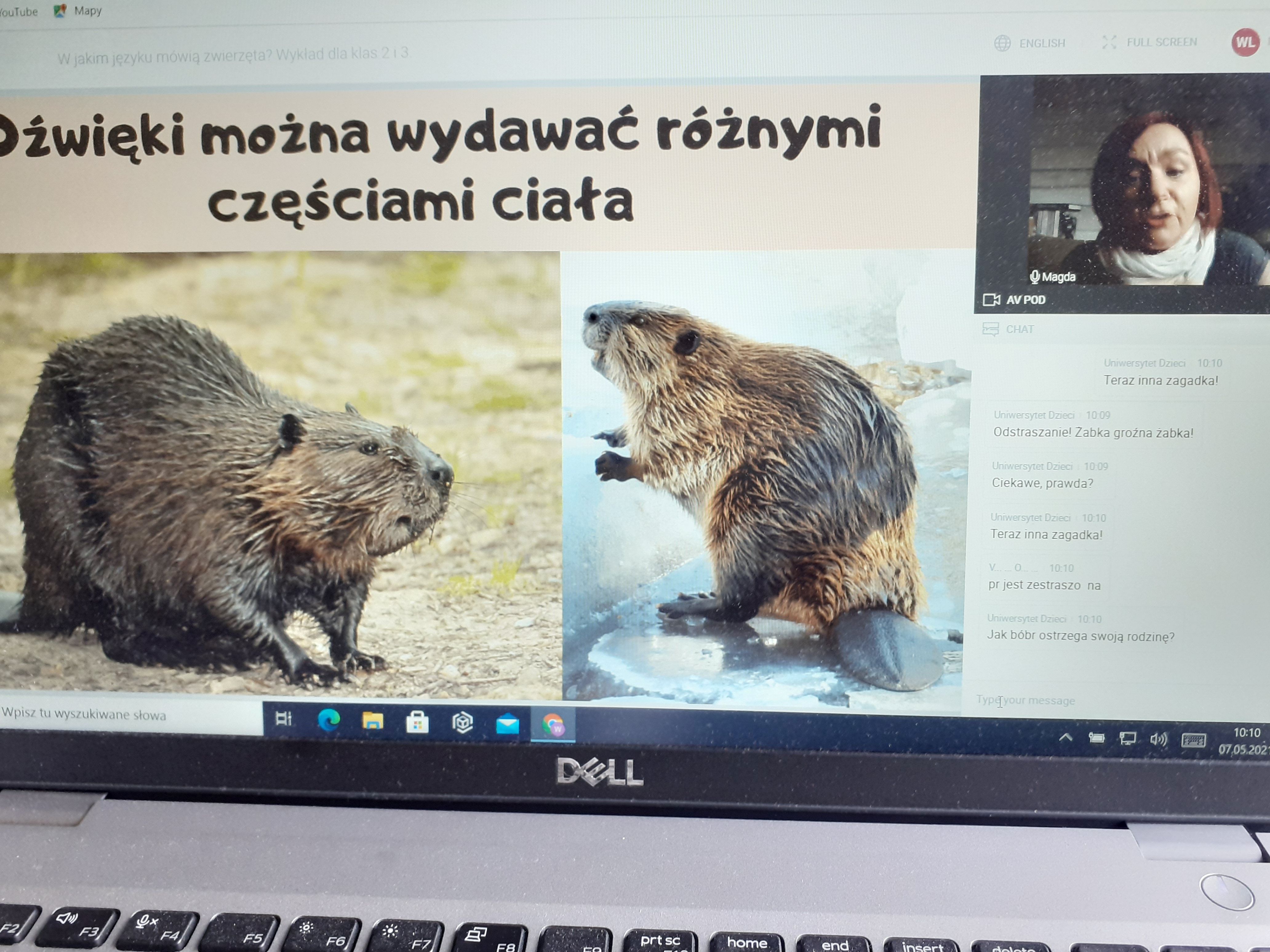Click the AV POD panel label
The height and width of the screenshot is (952, 1270).
pyautogui.click(x=1026, y=299)
